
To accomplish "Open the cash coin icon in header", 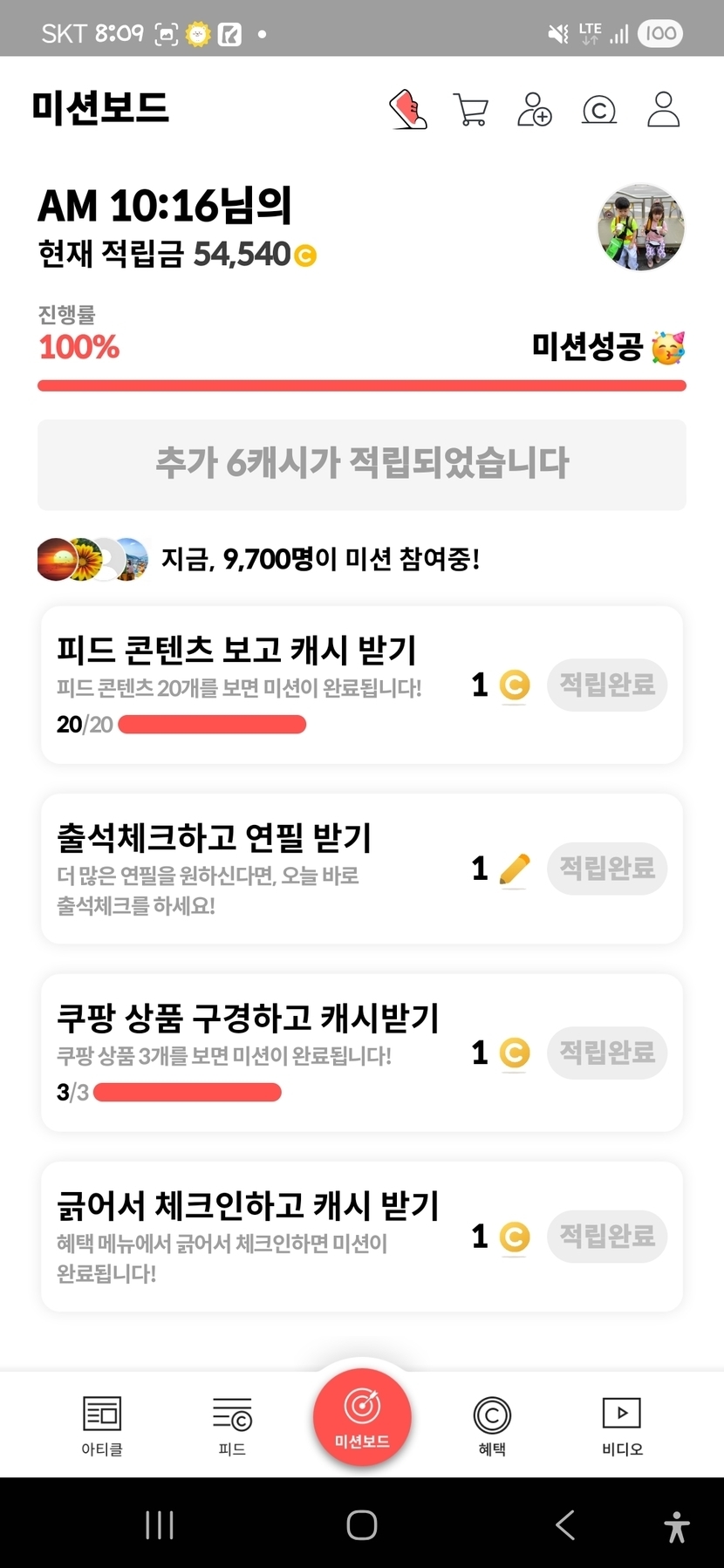I will [x=599, y=111].
